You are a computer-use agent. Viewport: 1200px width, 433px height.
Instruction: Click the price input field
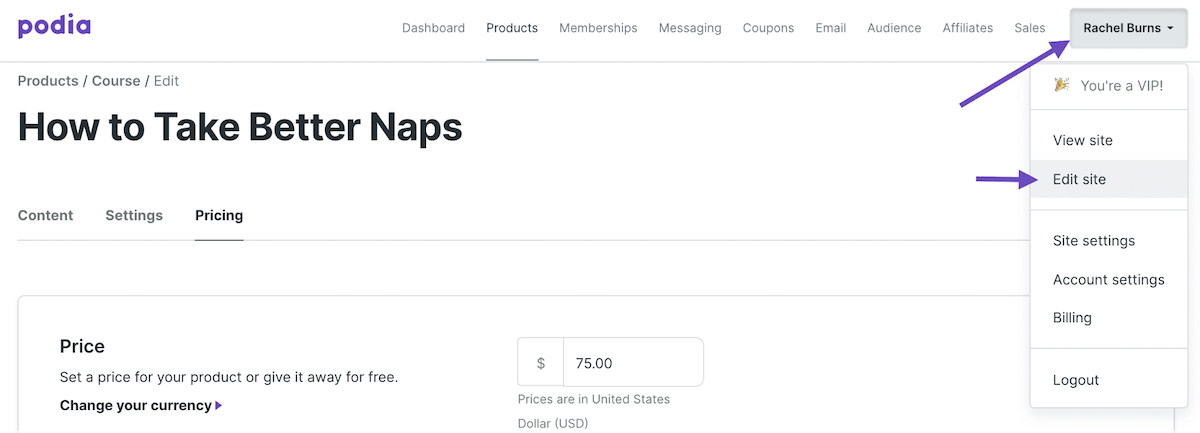pos(632,362)
